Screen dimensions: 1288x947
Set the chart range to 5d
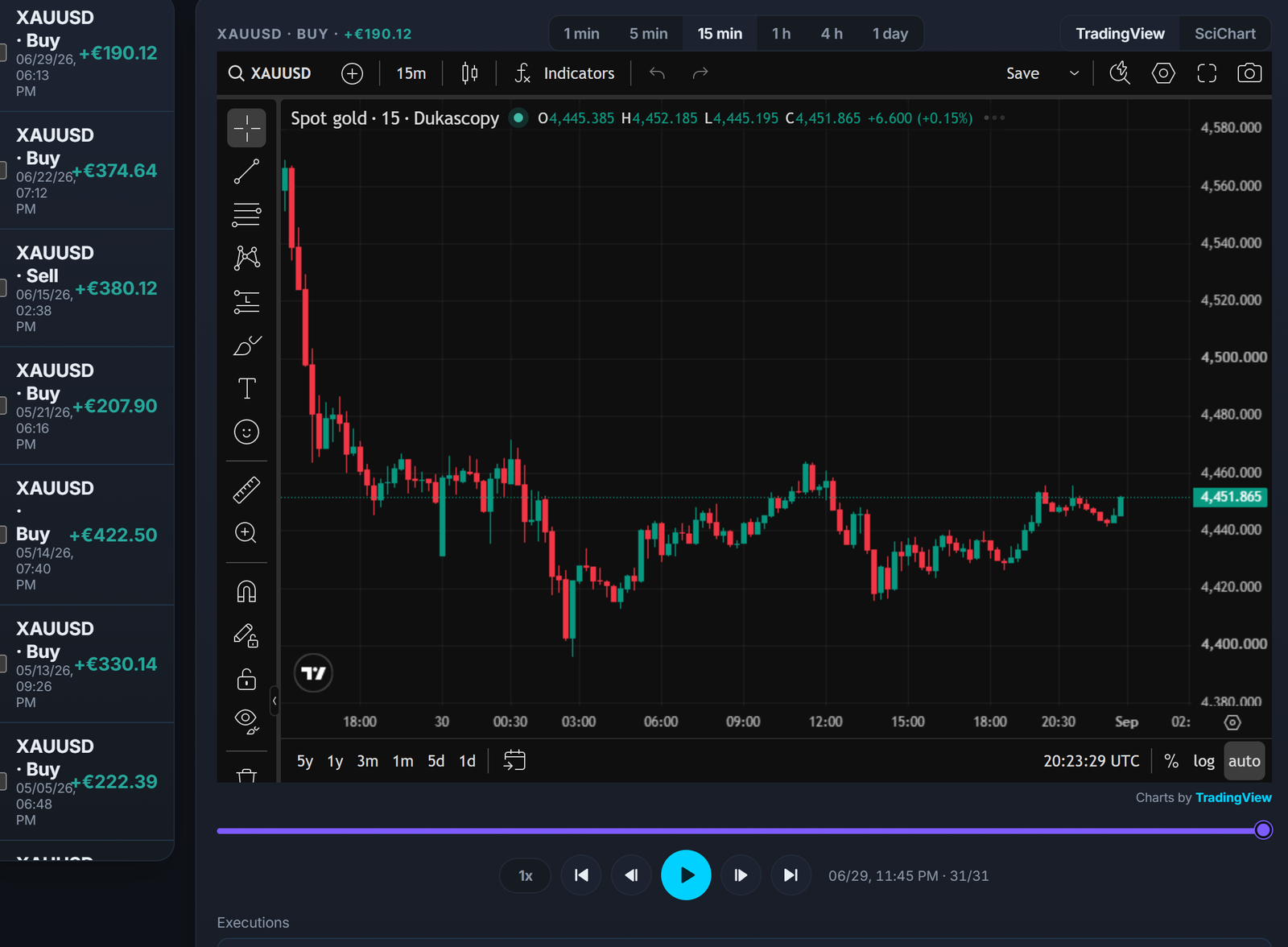point(436,762)
